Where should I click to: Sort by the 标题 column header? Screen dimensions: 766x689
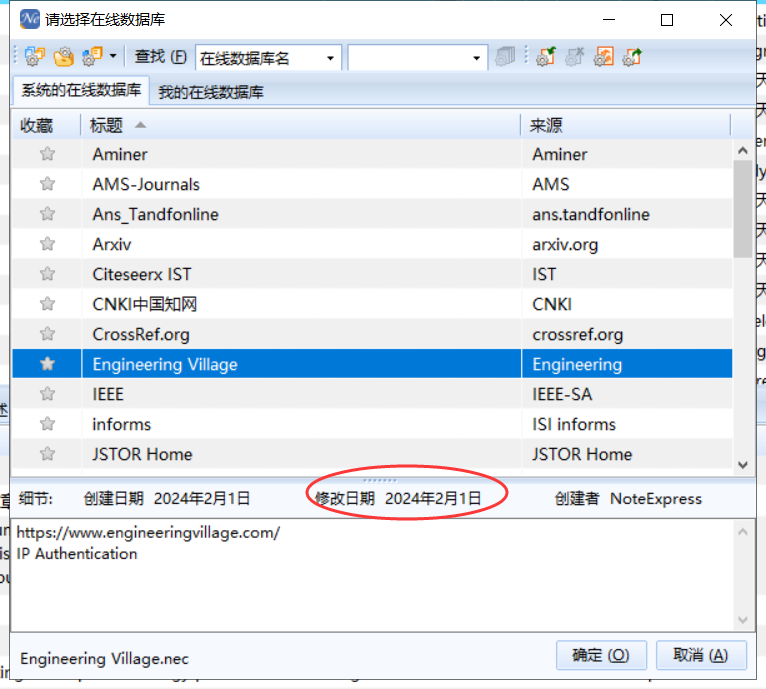(x=301, y=125)
